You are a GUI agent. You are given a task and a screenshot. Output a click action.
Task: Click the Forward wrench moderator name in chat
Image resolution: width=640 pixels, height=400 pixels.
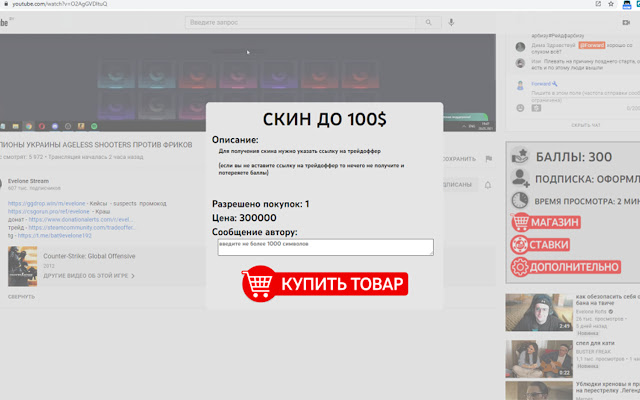pyautogui.click(x=544, y=84)
